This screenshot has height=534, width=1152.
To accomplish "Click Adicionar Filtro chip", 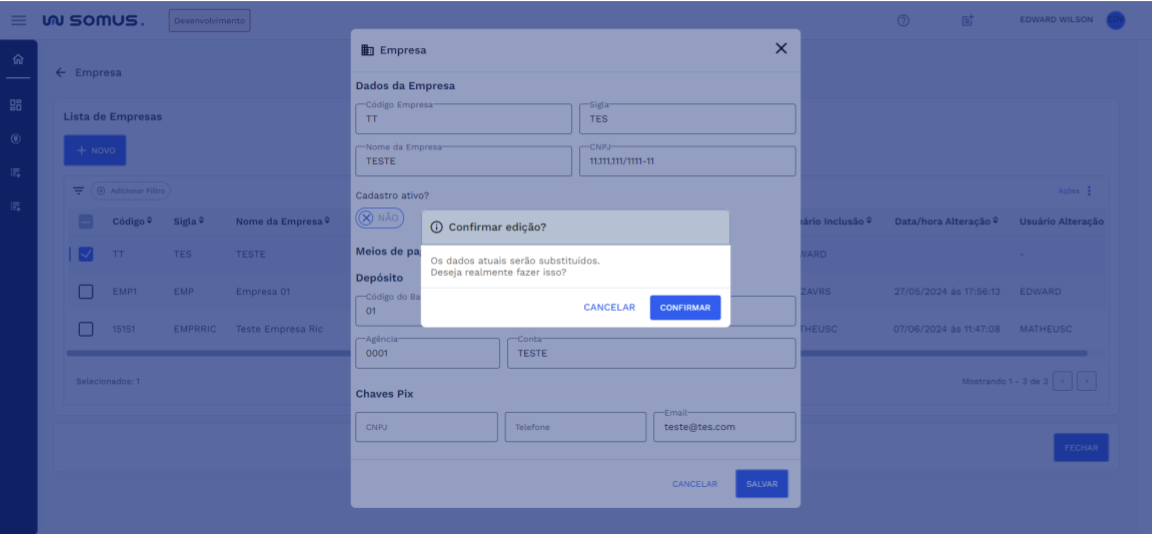I will point(131,191).
